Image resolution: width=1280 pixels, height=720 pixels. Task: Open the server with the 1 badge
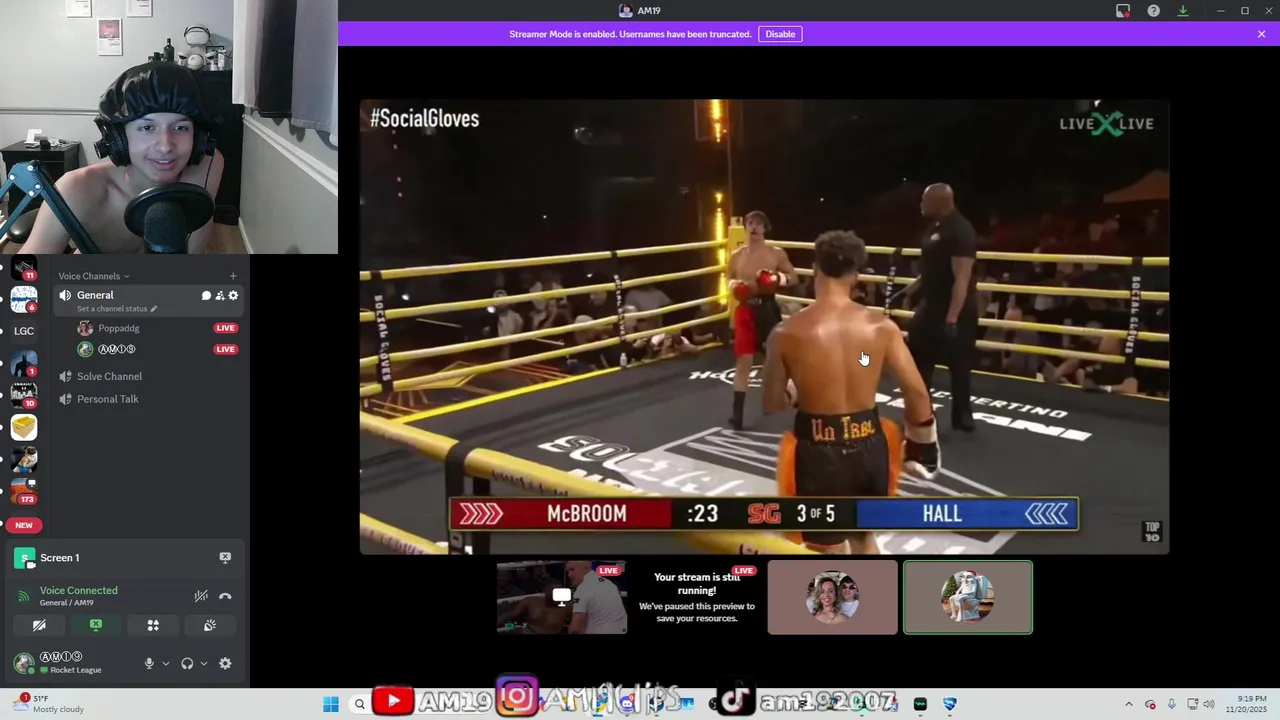pos(24,364)
